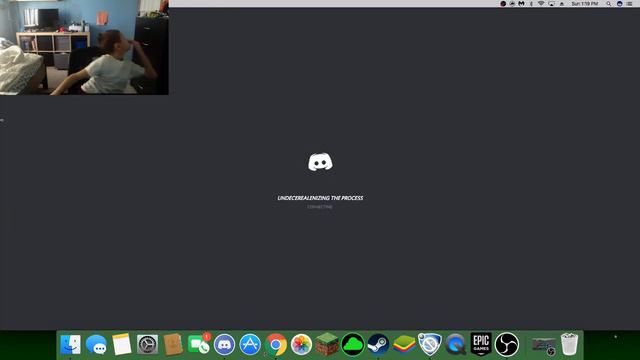Open OBS Studio from the dock
Screen dimensions: 640x360
(x=507, y=344)
